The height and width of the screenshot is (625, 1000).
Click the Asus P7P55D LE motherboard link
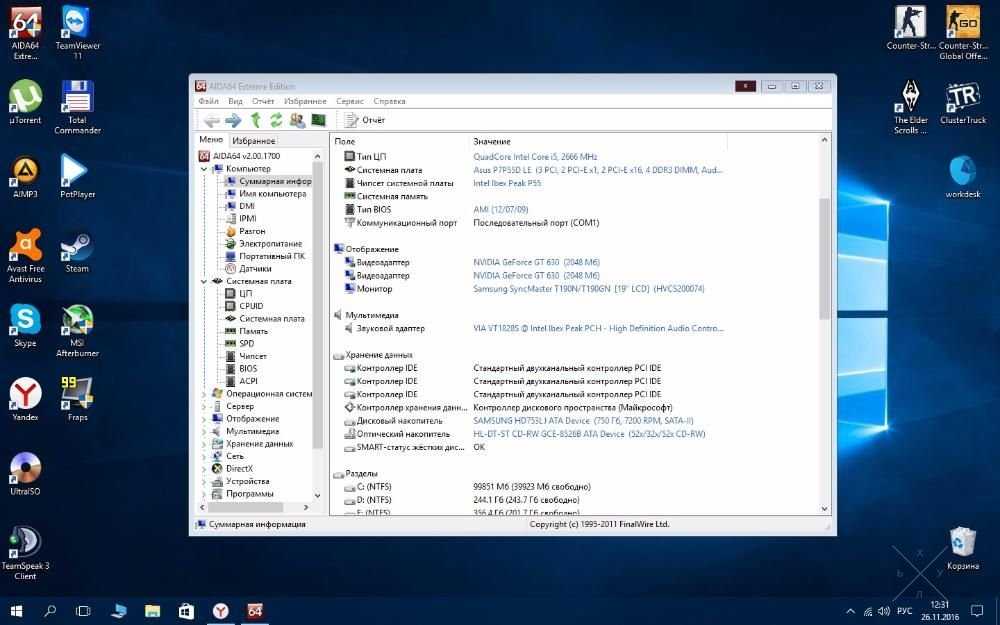[x=598, y=170]
